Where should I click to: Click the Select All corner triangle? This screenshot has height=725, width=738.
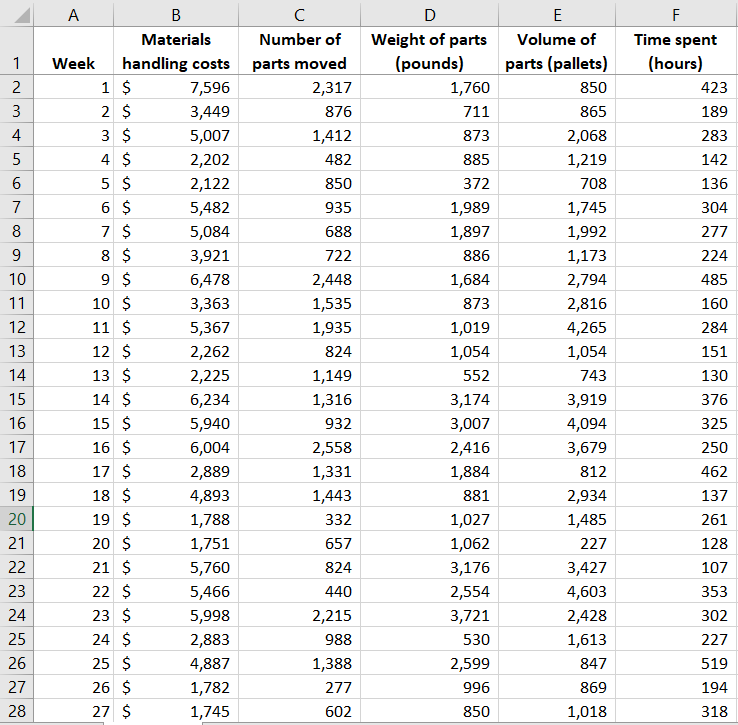click(22, 16)
